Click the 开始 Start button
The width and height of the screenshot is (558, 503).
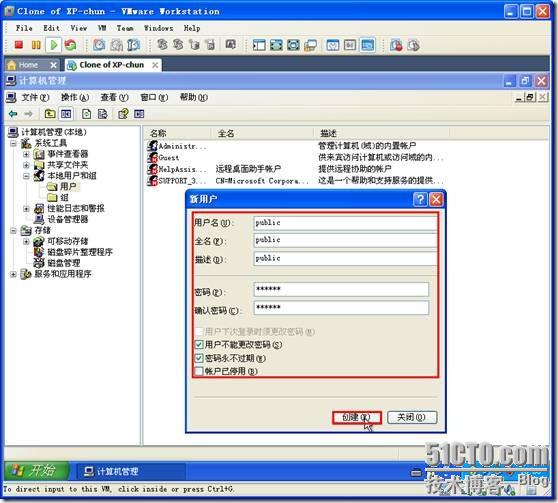coord(36,471)
